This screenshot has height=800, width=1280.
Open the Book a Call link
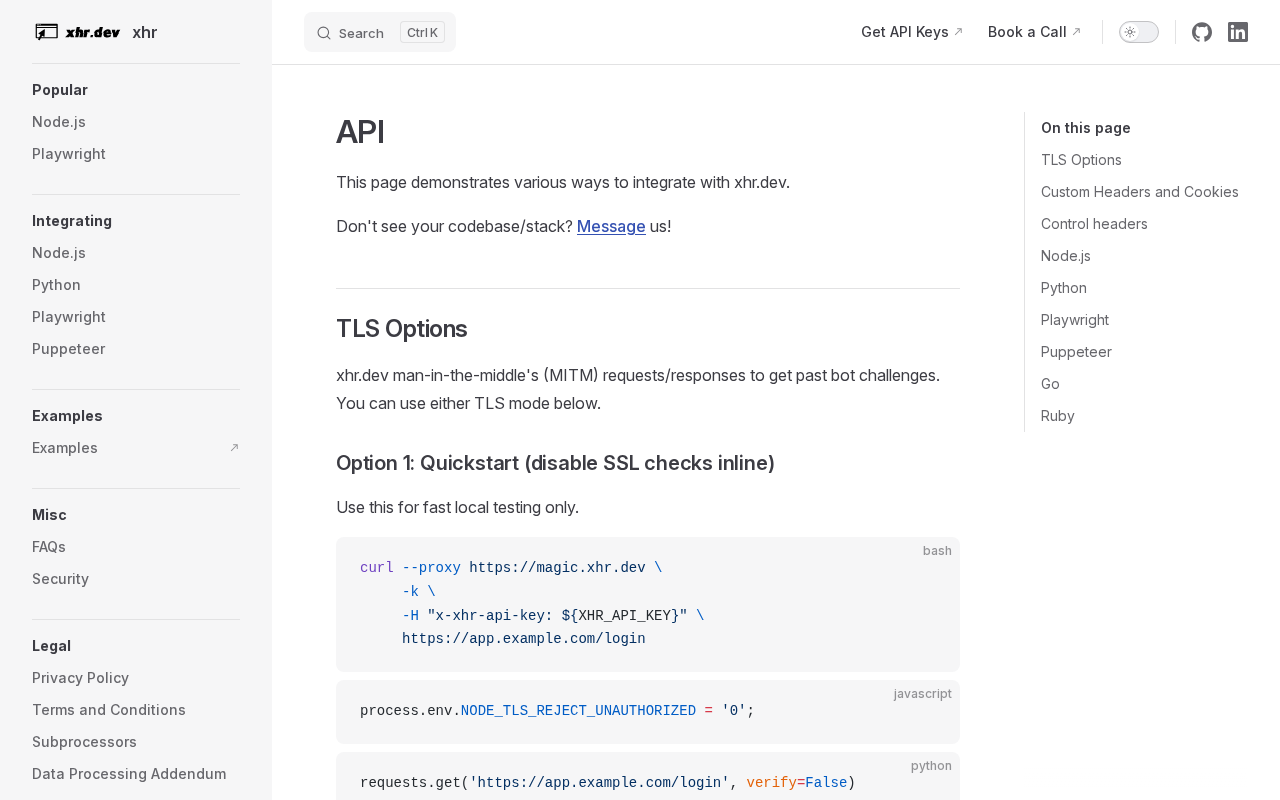pyautogui.click(x=1034, y=32)
